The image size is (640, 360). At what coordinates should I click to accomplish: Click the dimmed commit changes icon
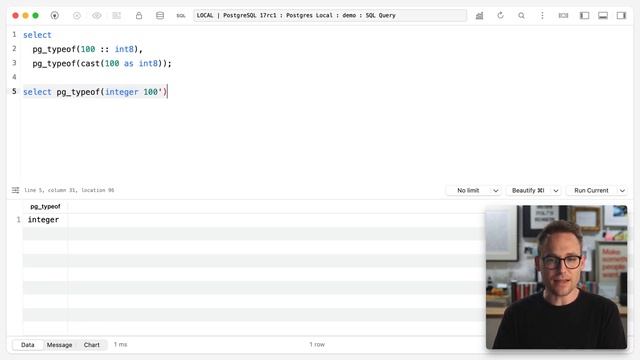tap(117, 16)
